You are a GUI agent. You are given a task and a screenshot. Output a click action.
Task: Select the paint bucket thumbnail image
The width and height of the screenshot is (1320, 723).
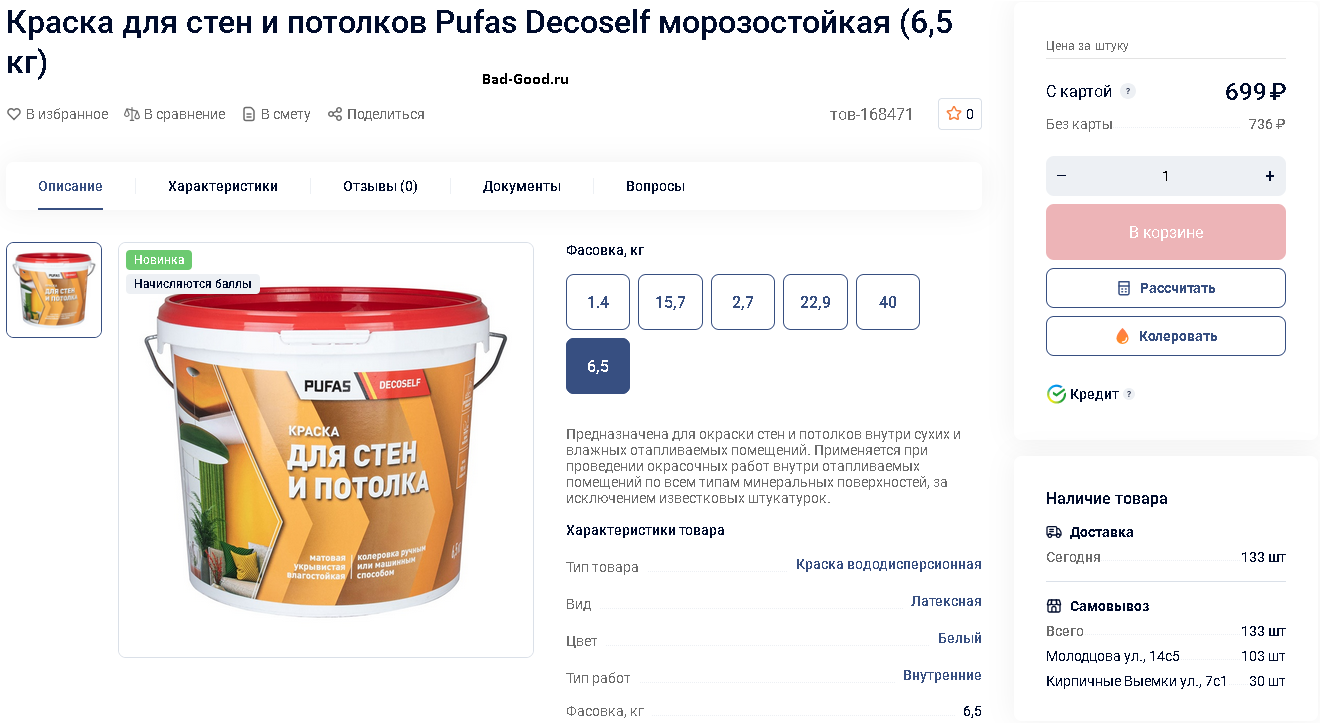point(54,290)
